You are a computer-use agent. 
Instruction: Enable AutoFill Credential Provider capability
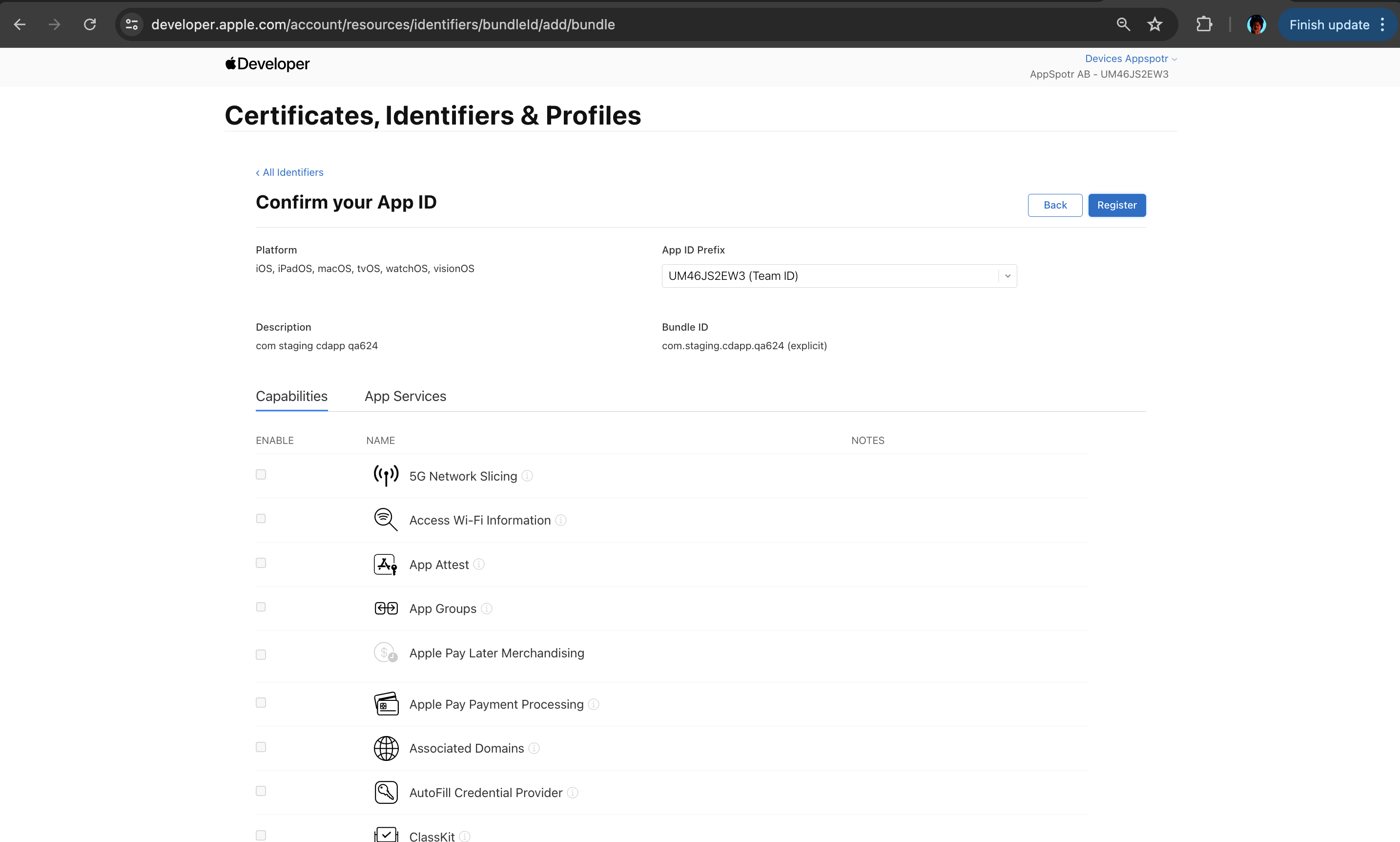coord(261,791)
